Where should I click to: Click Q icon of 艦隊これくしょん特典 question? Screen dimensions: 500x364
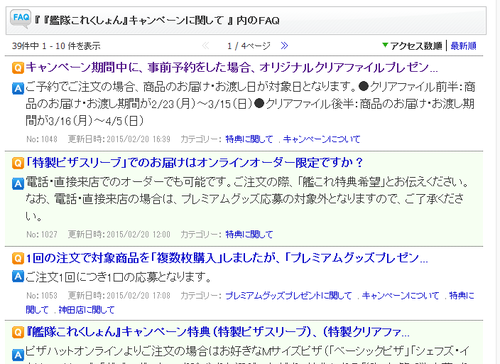tap(18, 332)
